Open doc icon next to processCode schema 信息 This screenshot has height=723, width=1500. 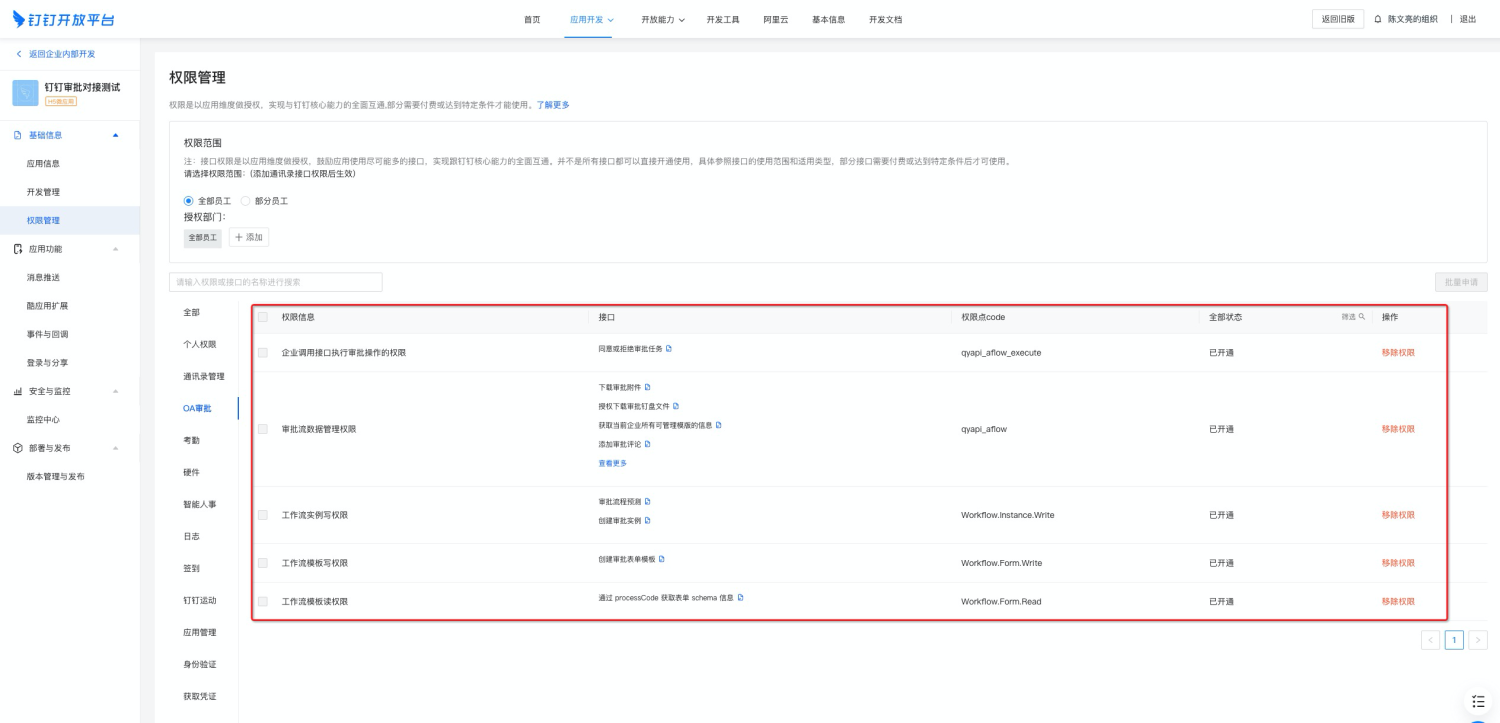pos(741,597)
